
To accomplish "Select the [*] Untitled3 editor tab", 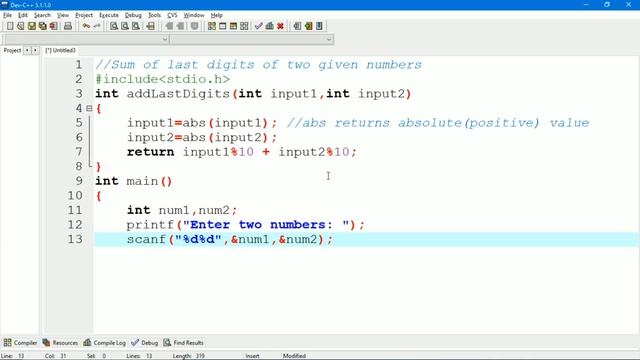I will [x=60, y=50].
